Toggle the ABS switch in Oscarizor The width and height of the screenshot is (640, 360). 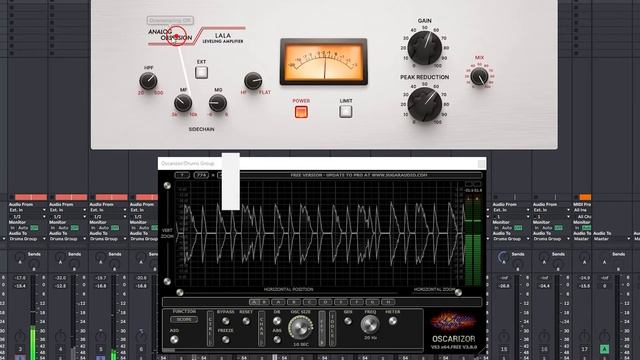point(277,340)
